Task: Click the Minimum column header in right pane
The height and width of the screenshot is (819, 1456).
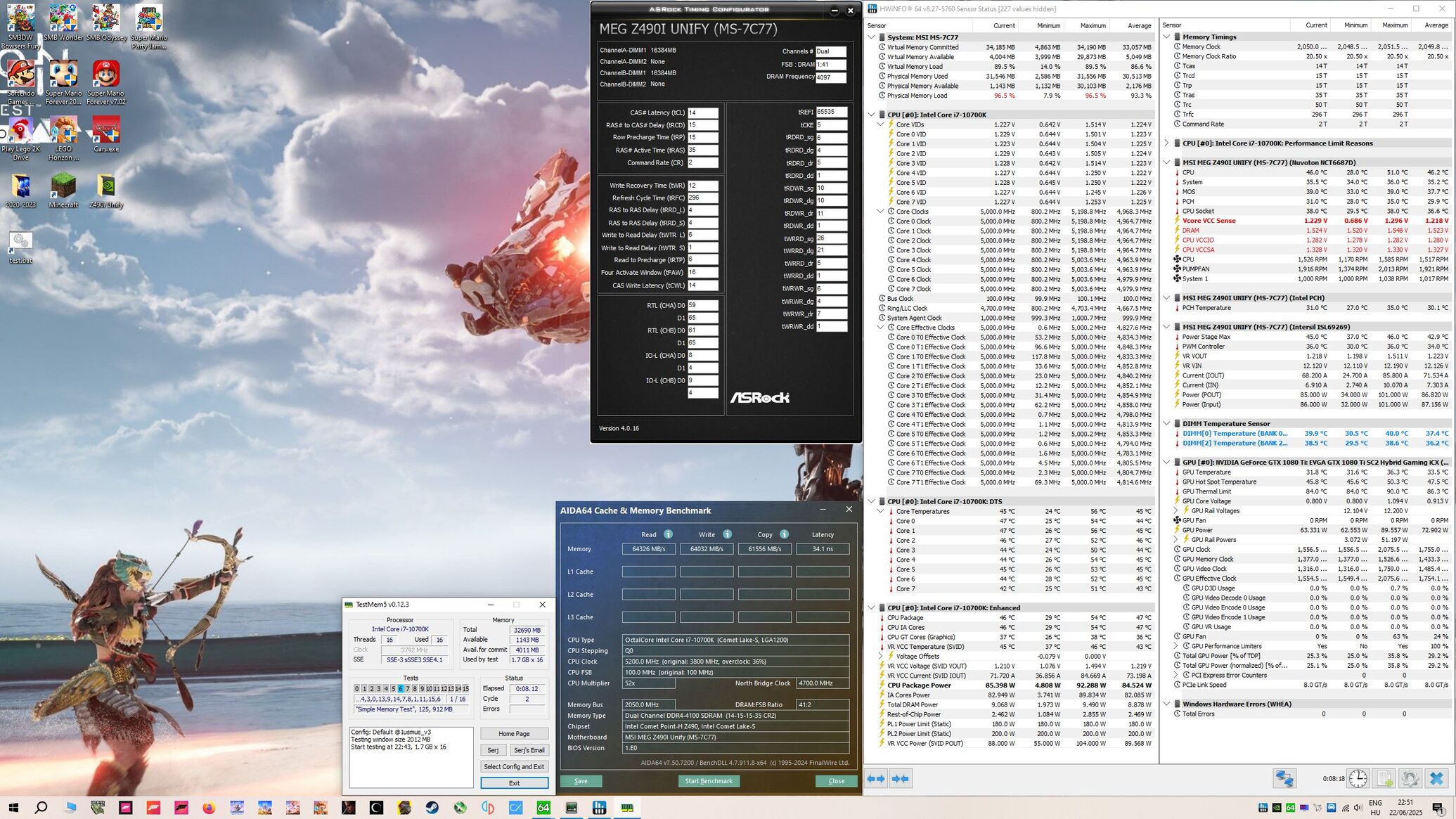Action: pos(1350,25)
